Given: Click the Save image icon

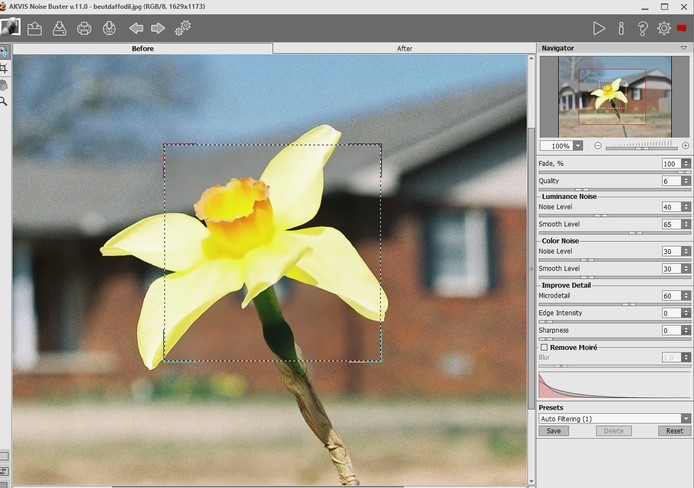Looking at the screenshot, I should point(59,28).
